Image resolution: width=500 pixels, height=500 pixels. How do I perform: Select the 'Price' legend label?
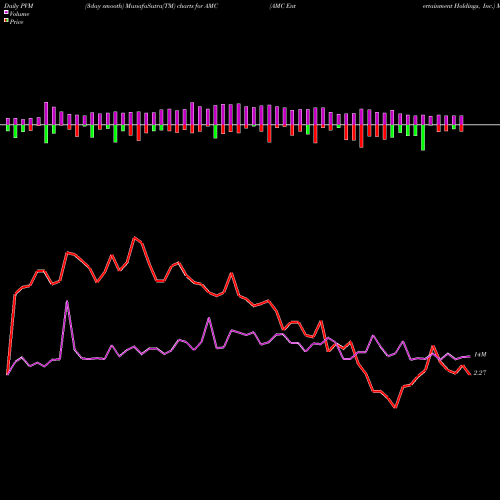click(16, 22)
